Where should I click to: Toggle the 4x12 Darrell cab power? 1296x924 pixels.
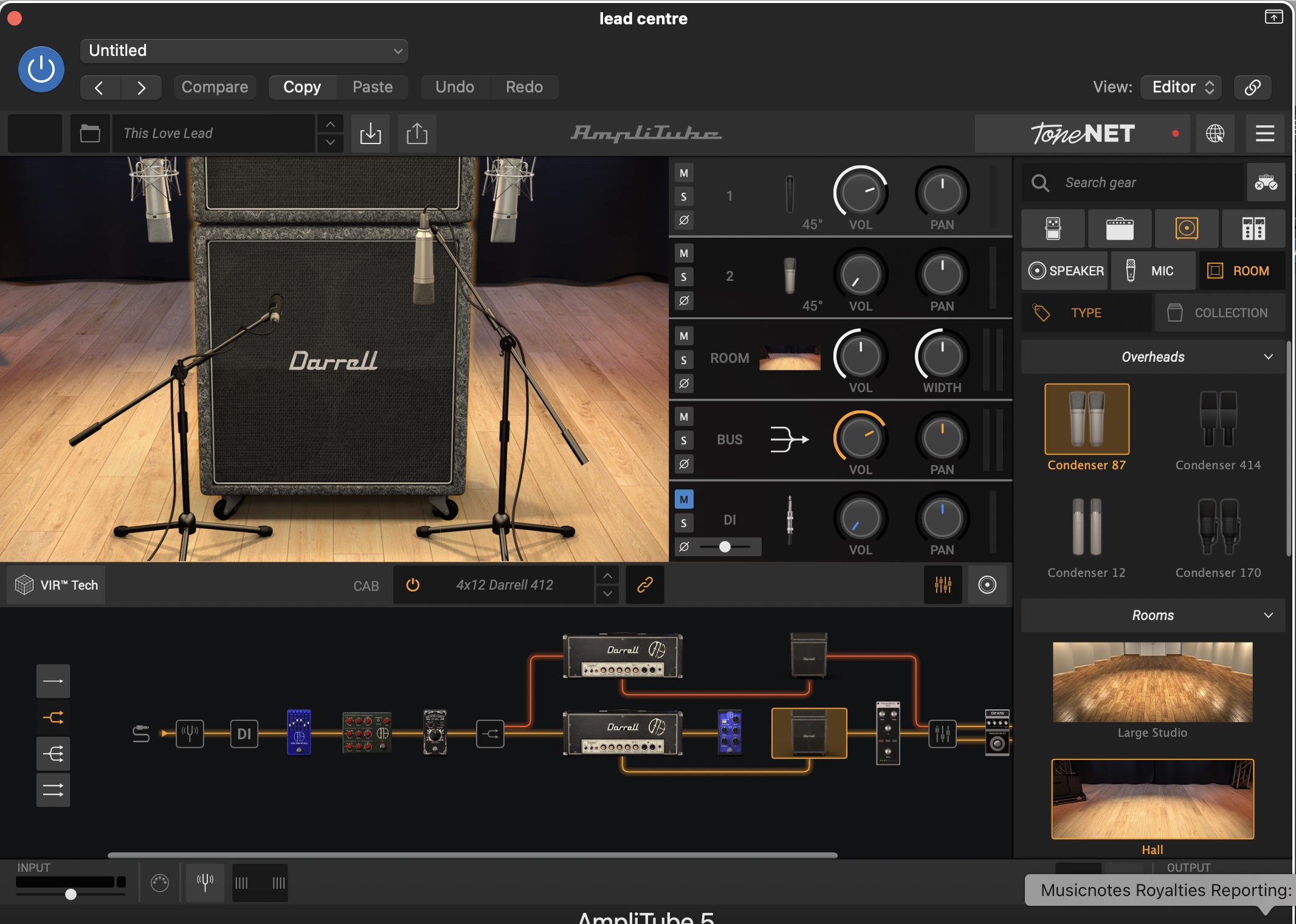click(x=413, y=585)
